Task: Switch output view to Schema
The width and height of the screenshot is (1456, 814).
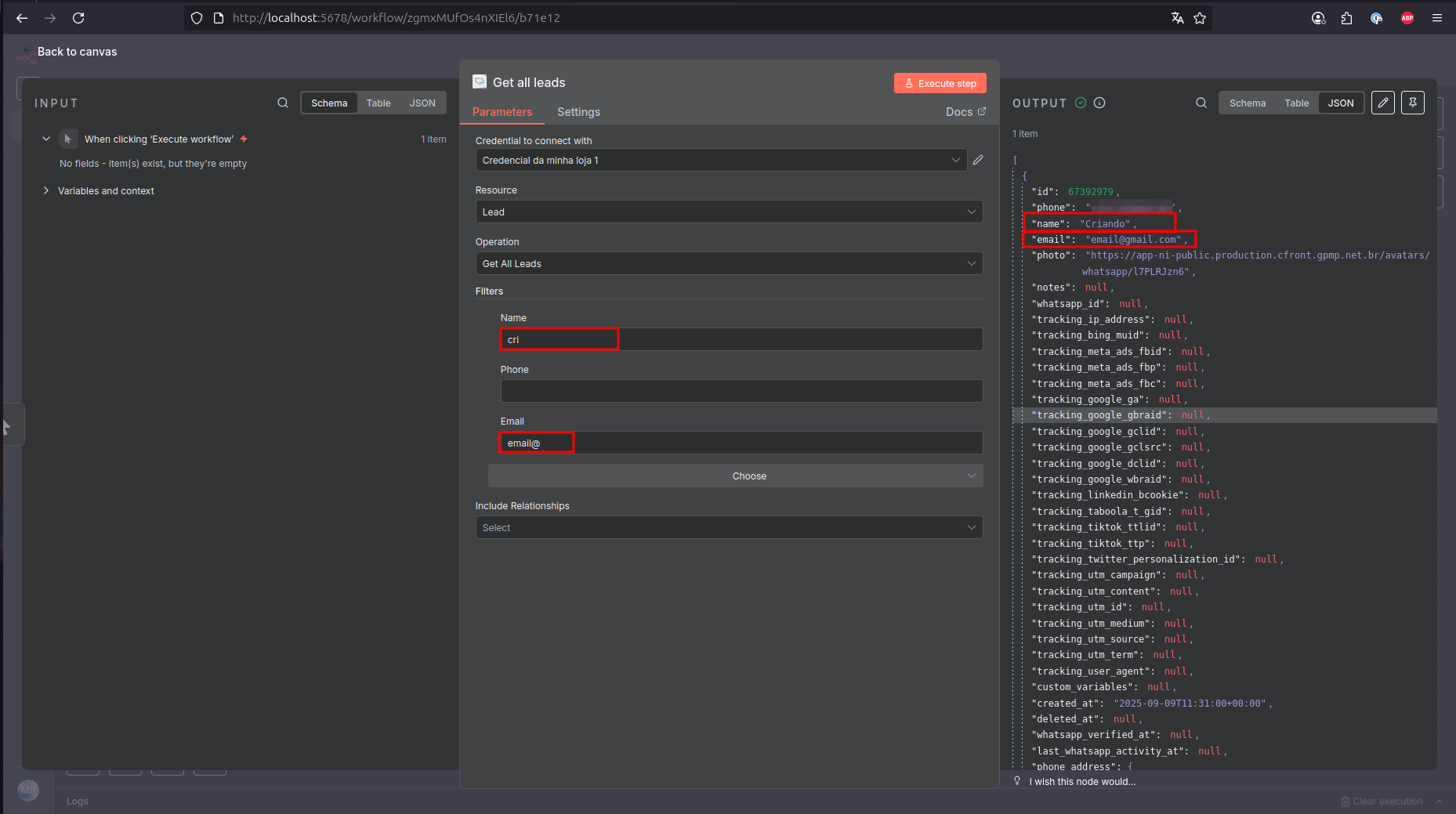Action: 1248,103
